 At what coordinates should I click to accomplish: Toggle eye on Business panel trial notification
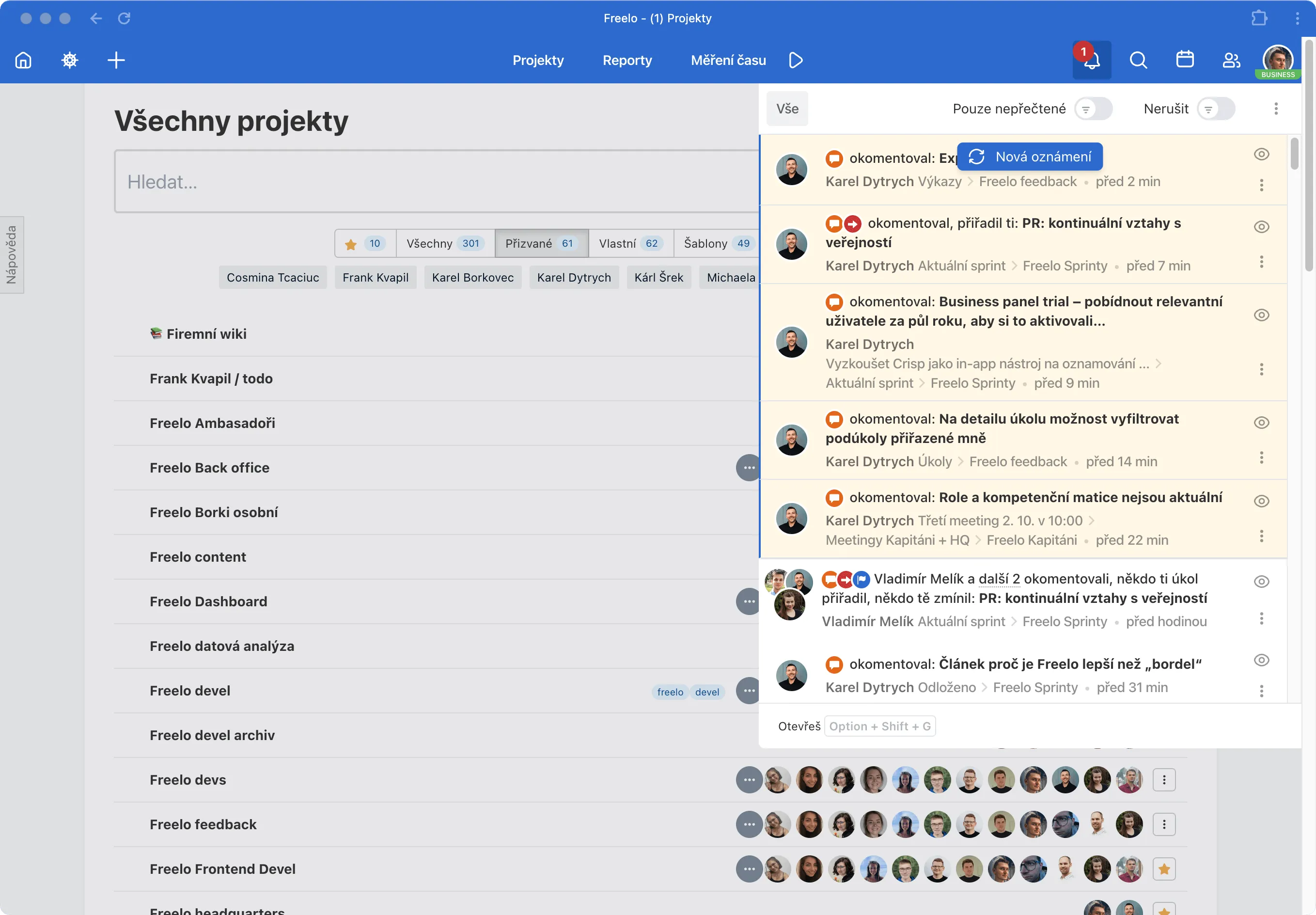click(1261, 316)
